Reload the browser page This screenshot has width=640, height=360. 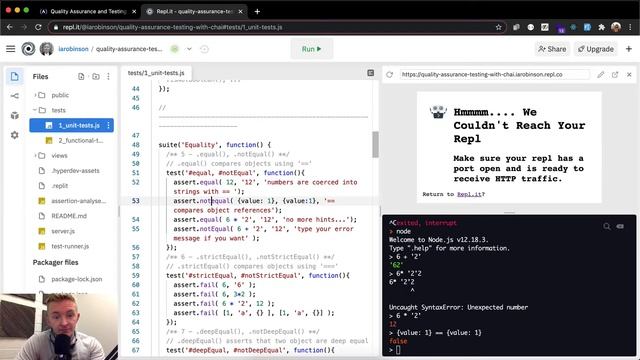coord(38,27)
